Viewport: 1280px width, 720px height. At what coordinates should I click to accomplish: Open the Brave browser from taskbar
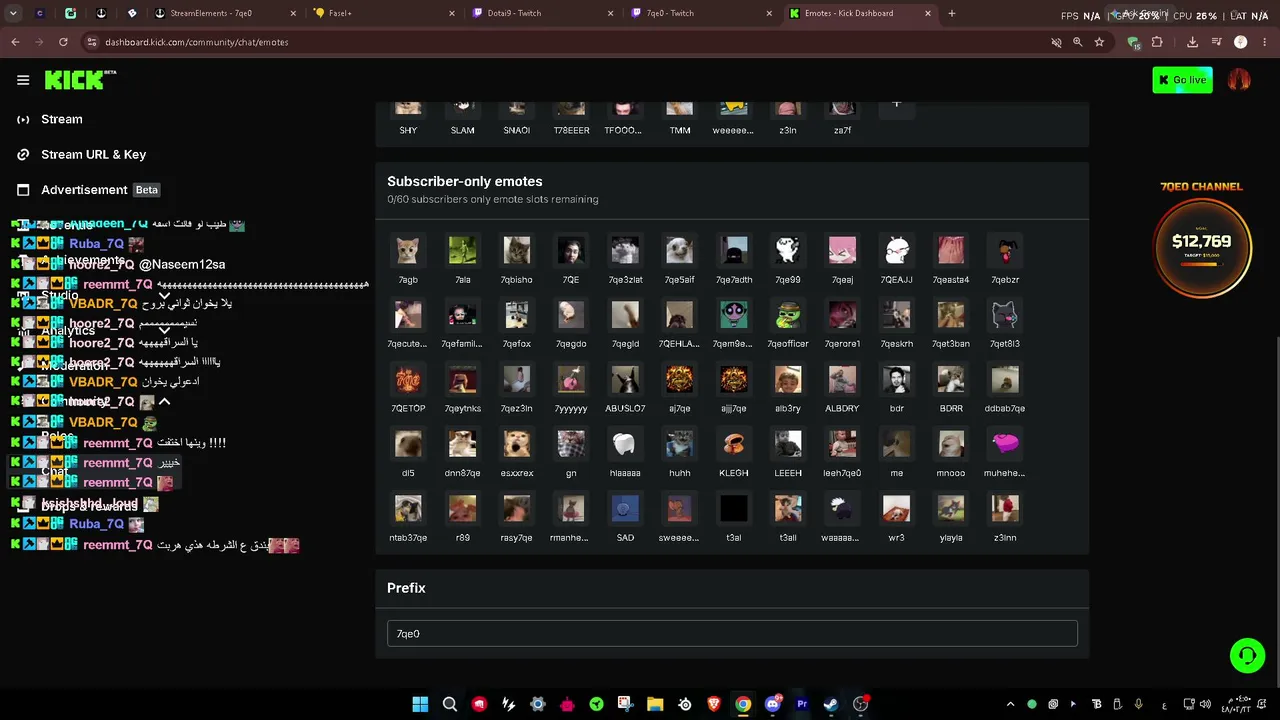(714, 704)
